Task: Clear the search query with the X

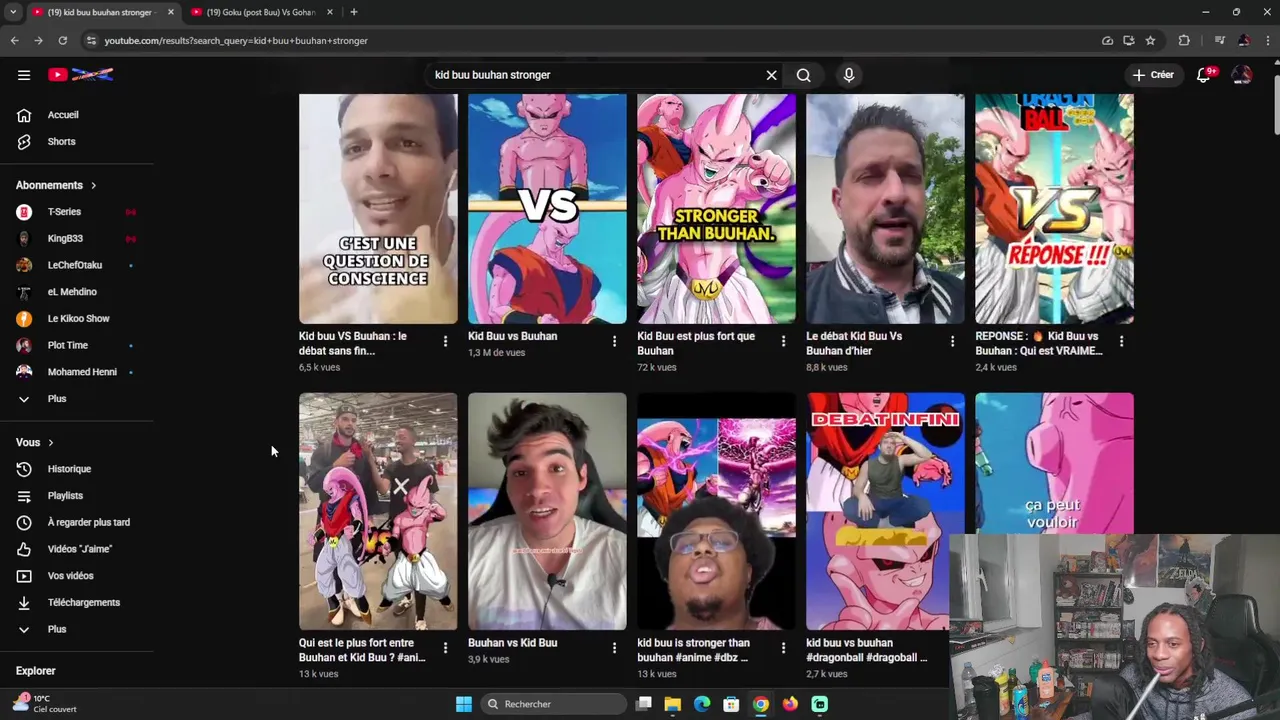Action: coord(771,75)
